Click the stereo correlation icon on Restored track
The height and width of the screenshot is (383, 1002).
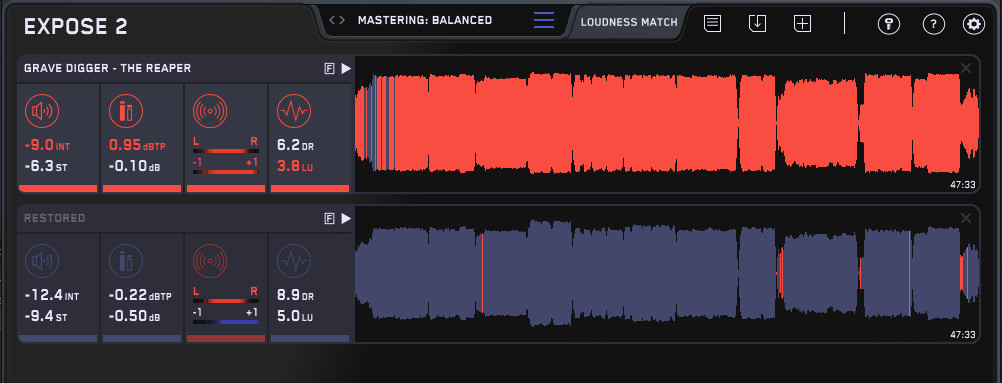pyautogui.click(x=210, y=261)
